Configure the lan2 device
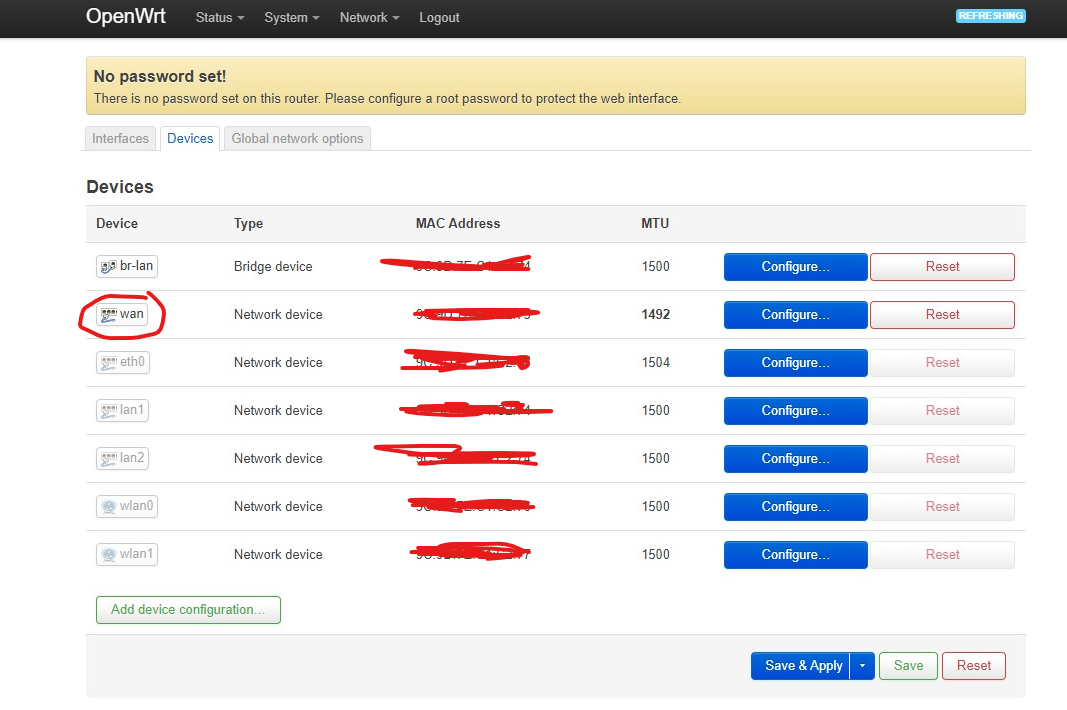The height and width of the screenshot is (710, 1067). click(795, 459)
